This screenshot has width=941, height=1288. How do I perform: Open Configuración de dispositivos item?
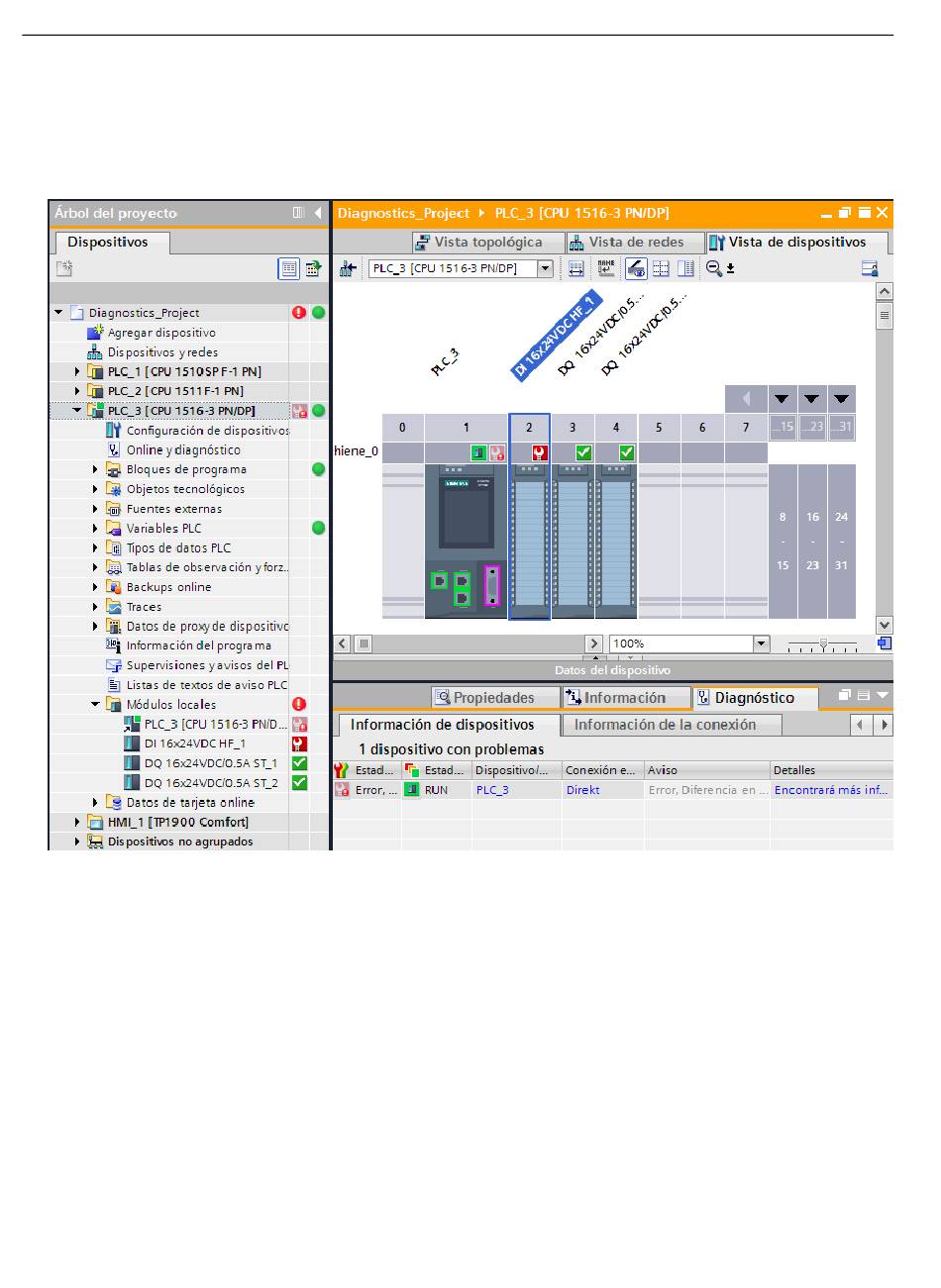pos(208,431)
